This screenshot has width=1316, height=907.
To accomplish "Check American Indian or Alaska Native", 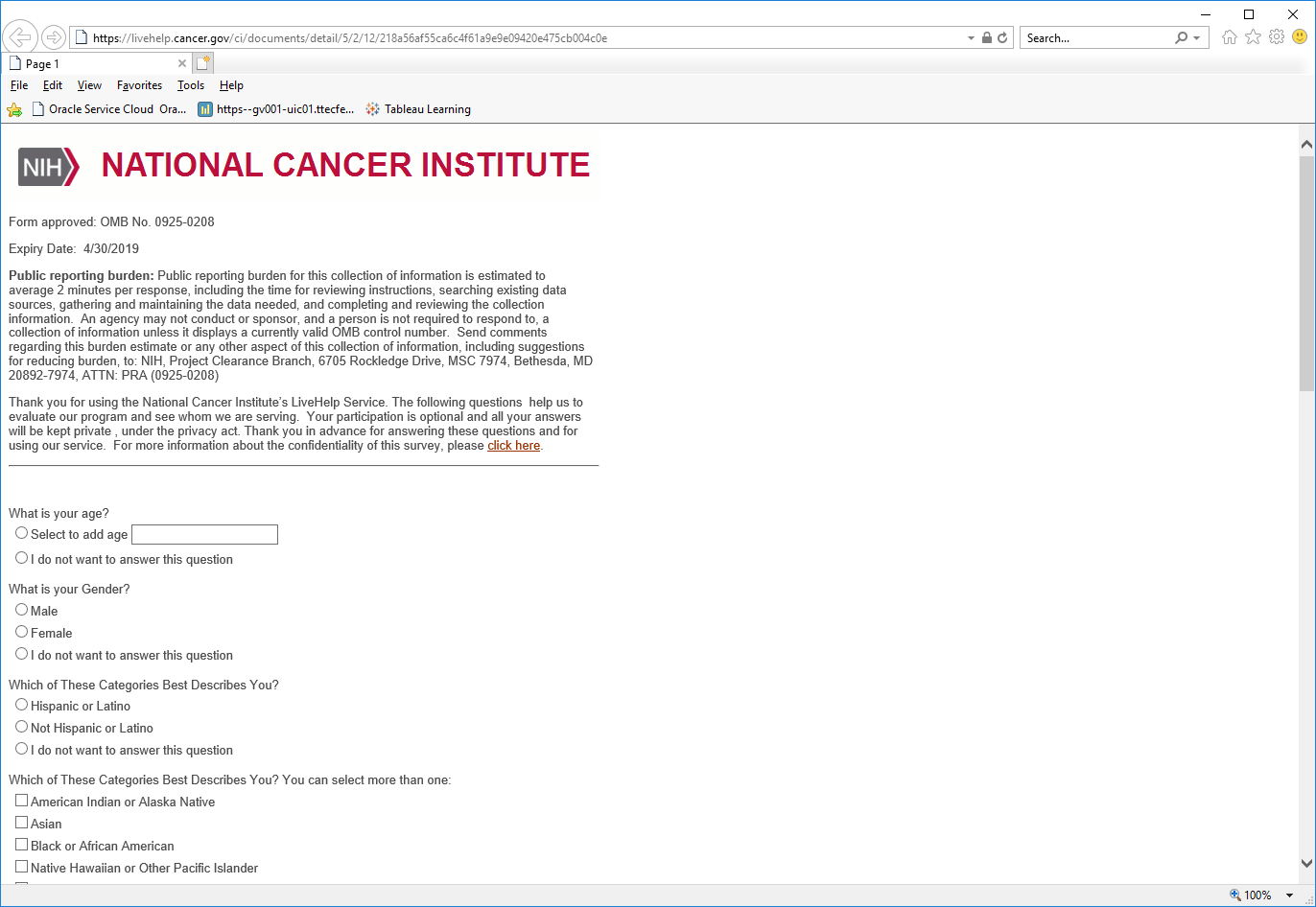I will click(22, 801).
